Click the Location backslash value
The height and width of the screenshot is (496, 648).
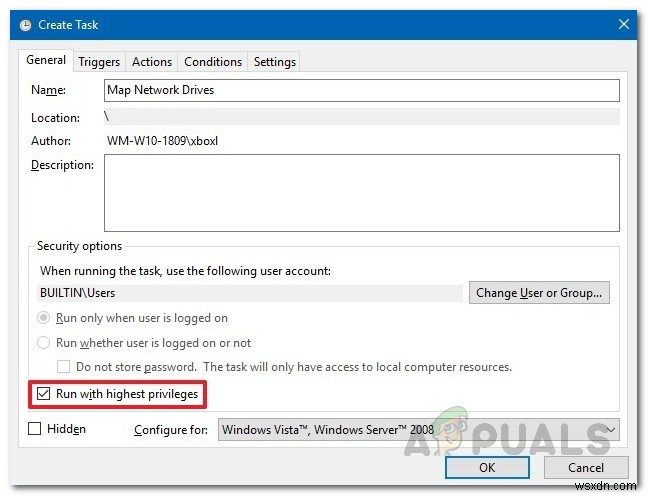[x=107, y=117]
